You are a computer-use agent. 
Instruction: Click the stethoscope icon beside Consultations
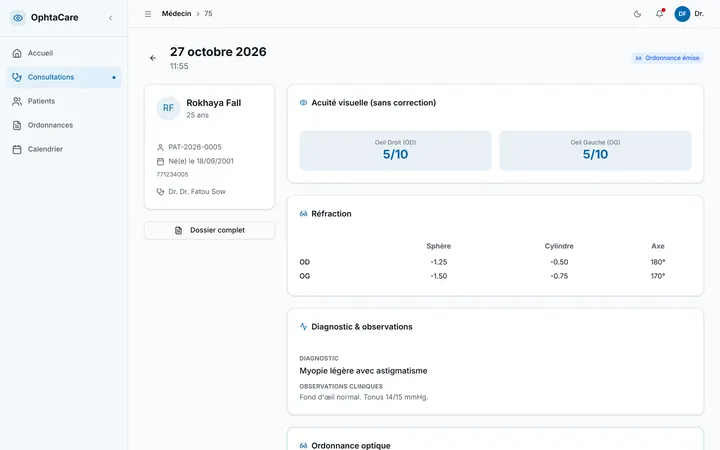click(x=17, y=77)
